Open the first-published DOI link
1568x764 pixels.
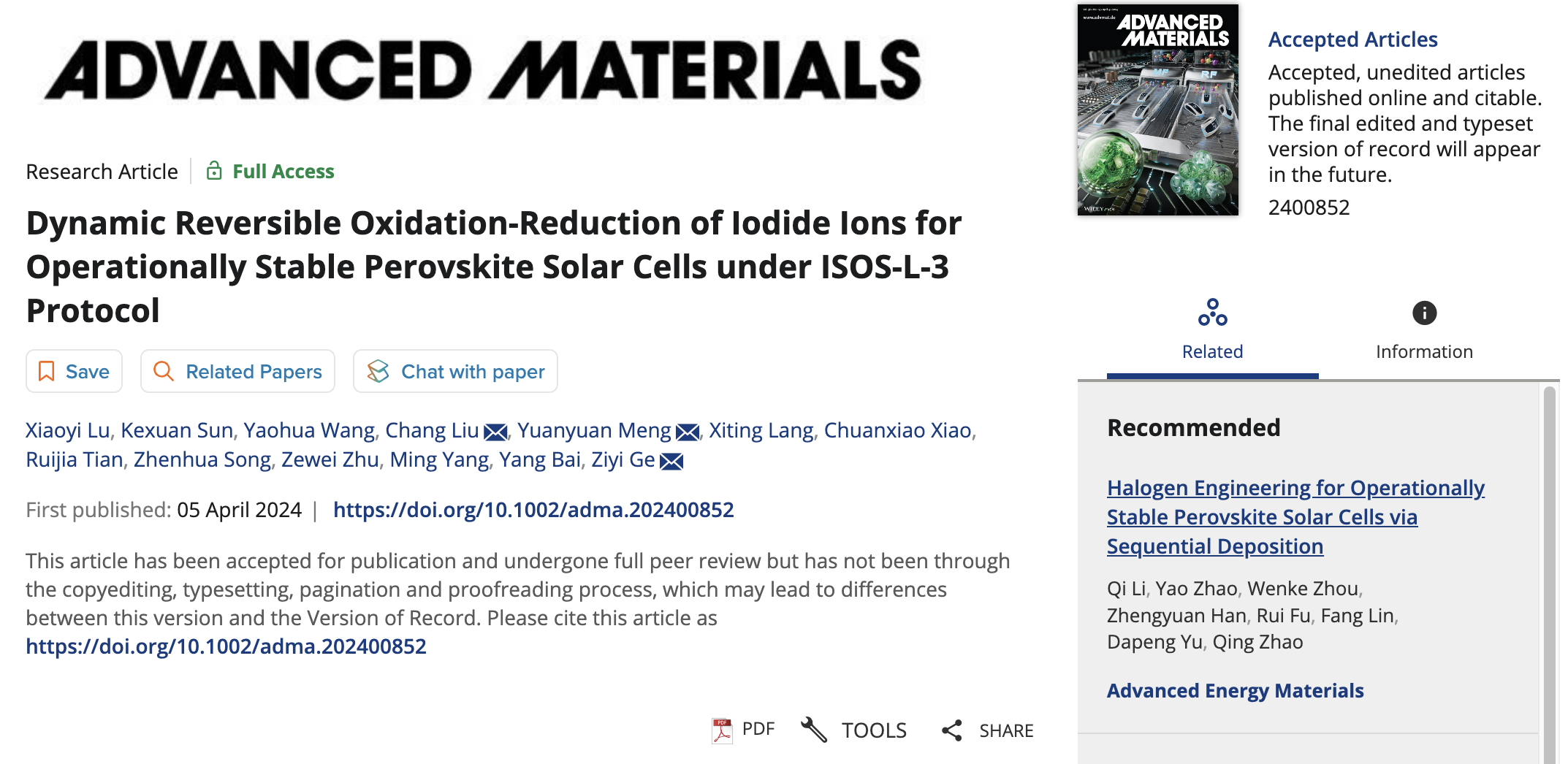click(x=533, y=510)
